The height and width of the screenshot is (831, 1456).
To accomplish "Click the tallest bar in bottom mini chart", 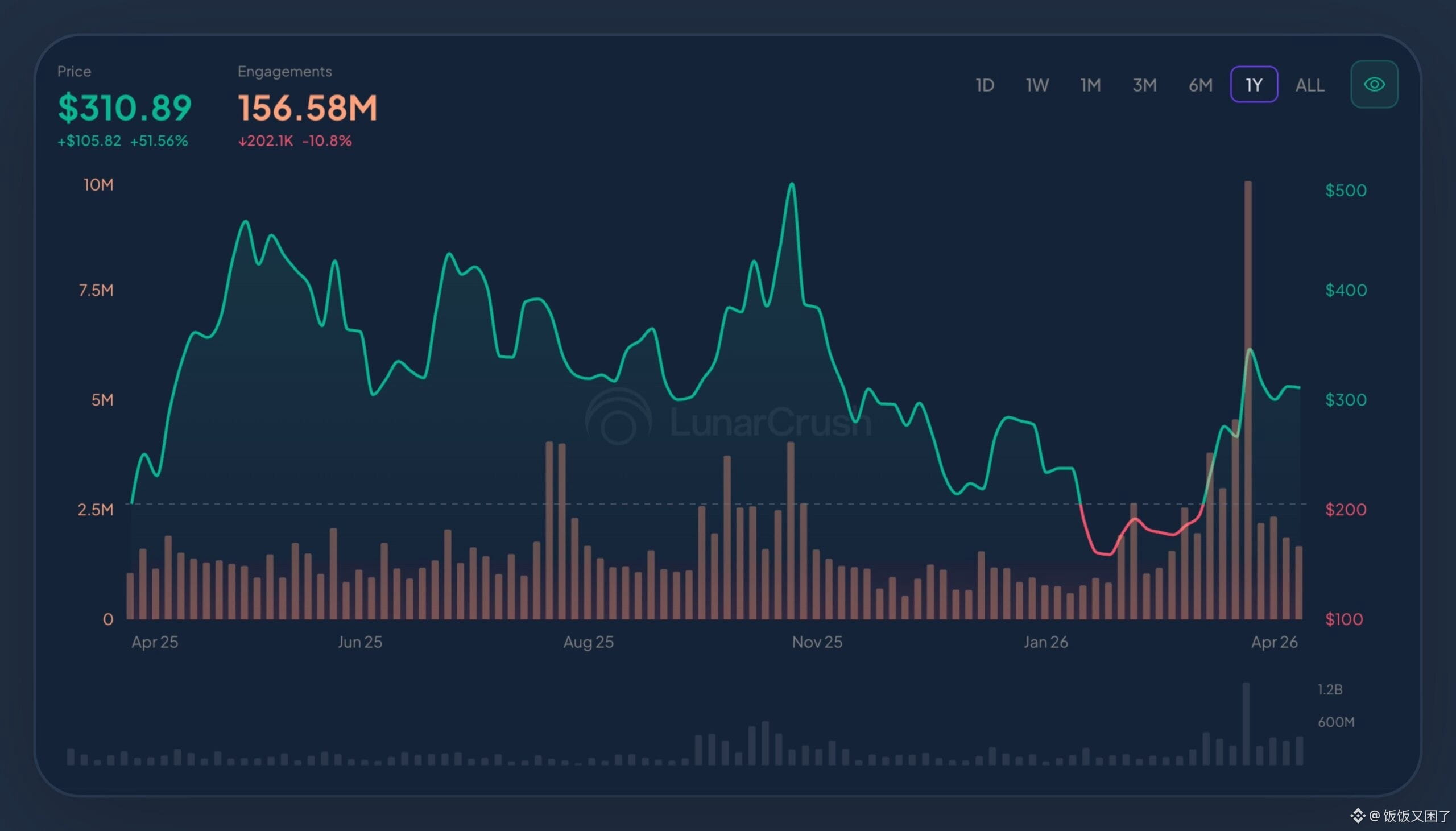I will click(x=1246, y=723).
